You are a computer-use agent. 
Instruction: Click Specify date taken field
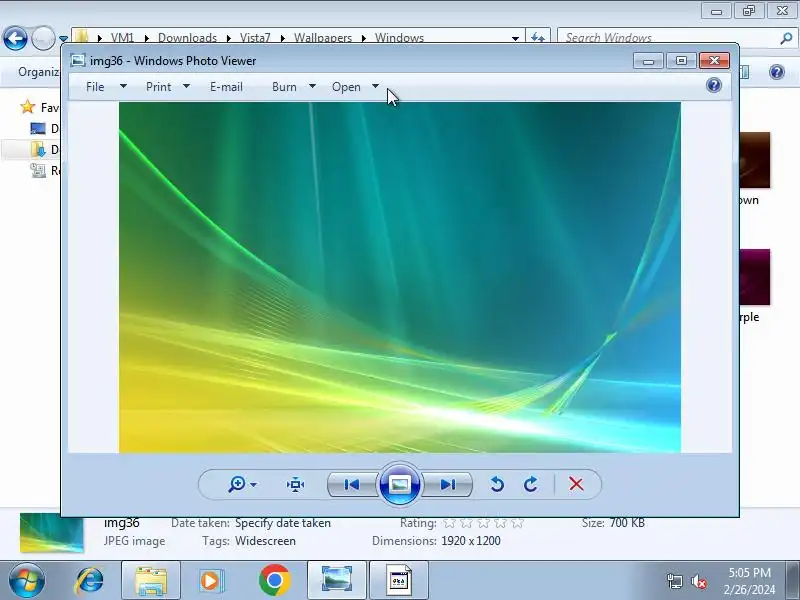click(283, 523)
